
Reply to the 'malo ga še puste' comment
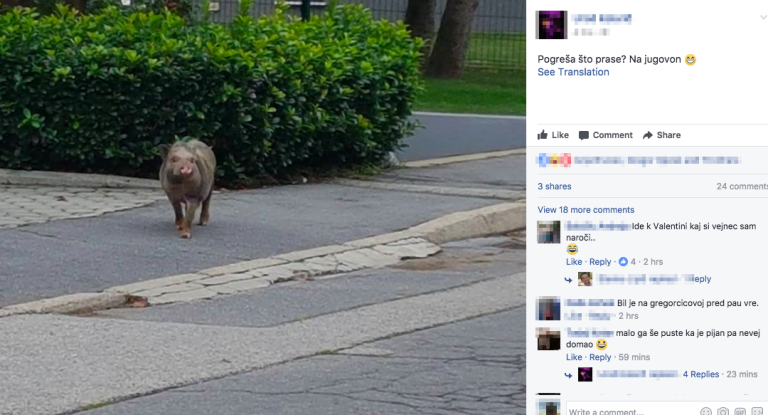click(600, 357)
